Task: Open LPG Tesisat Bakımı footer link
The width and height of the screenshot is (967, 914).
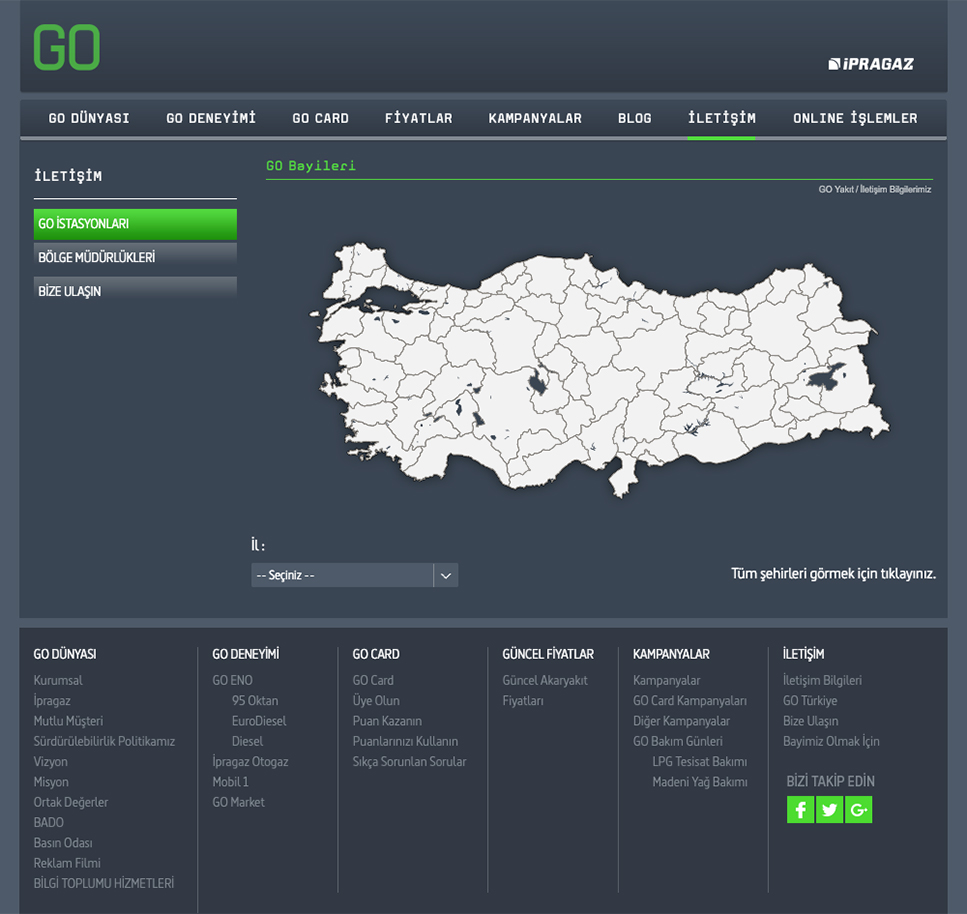Action: [x=700, y=762]
